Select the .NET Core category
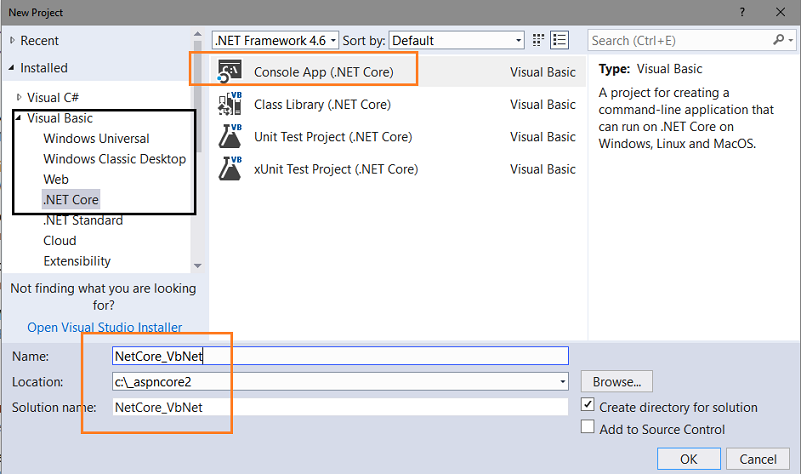The image size is (801, 474). click(x=70, y=200)
